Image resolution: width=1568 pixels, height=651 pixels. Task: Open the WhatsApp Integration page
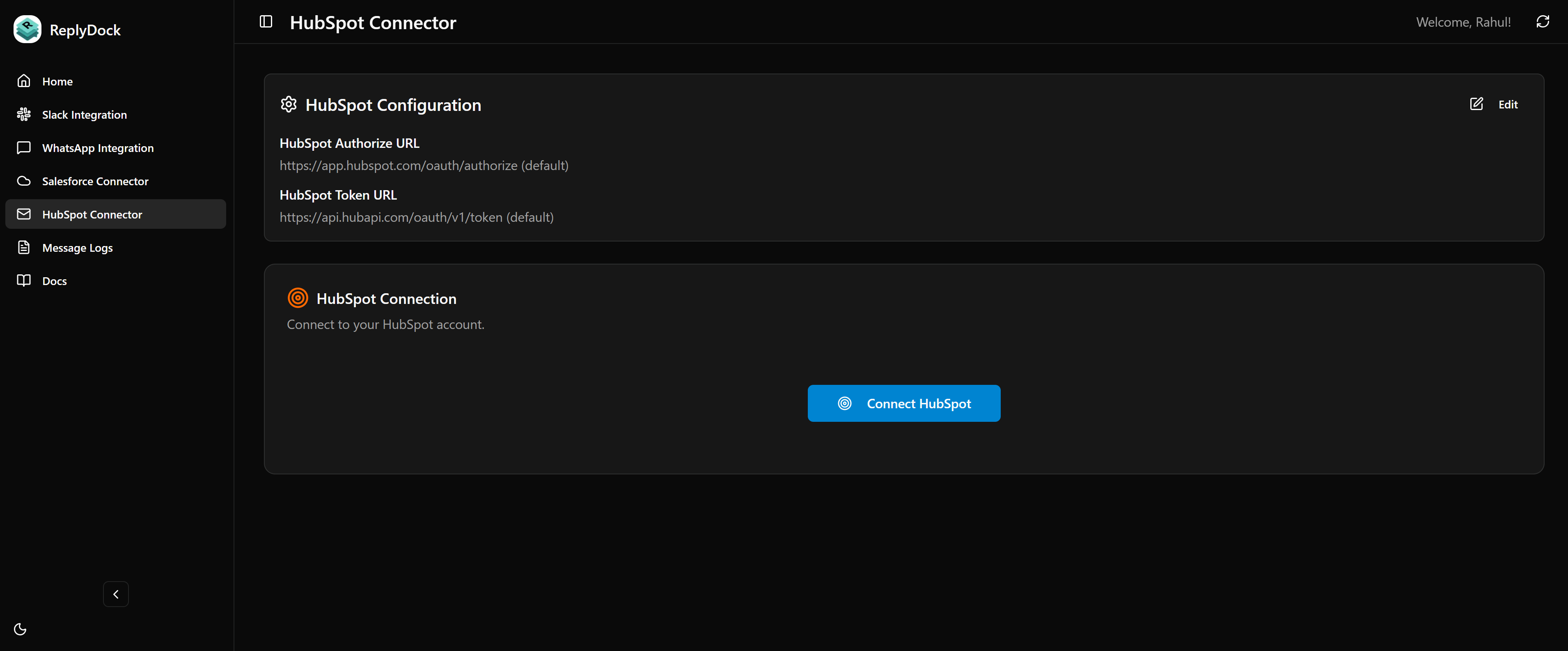[x=97, y=148]
